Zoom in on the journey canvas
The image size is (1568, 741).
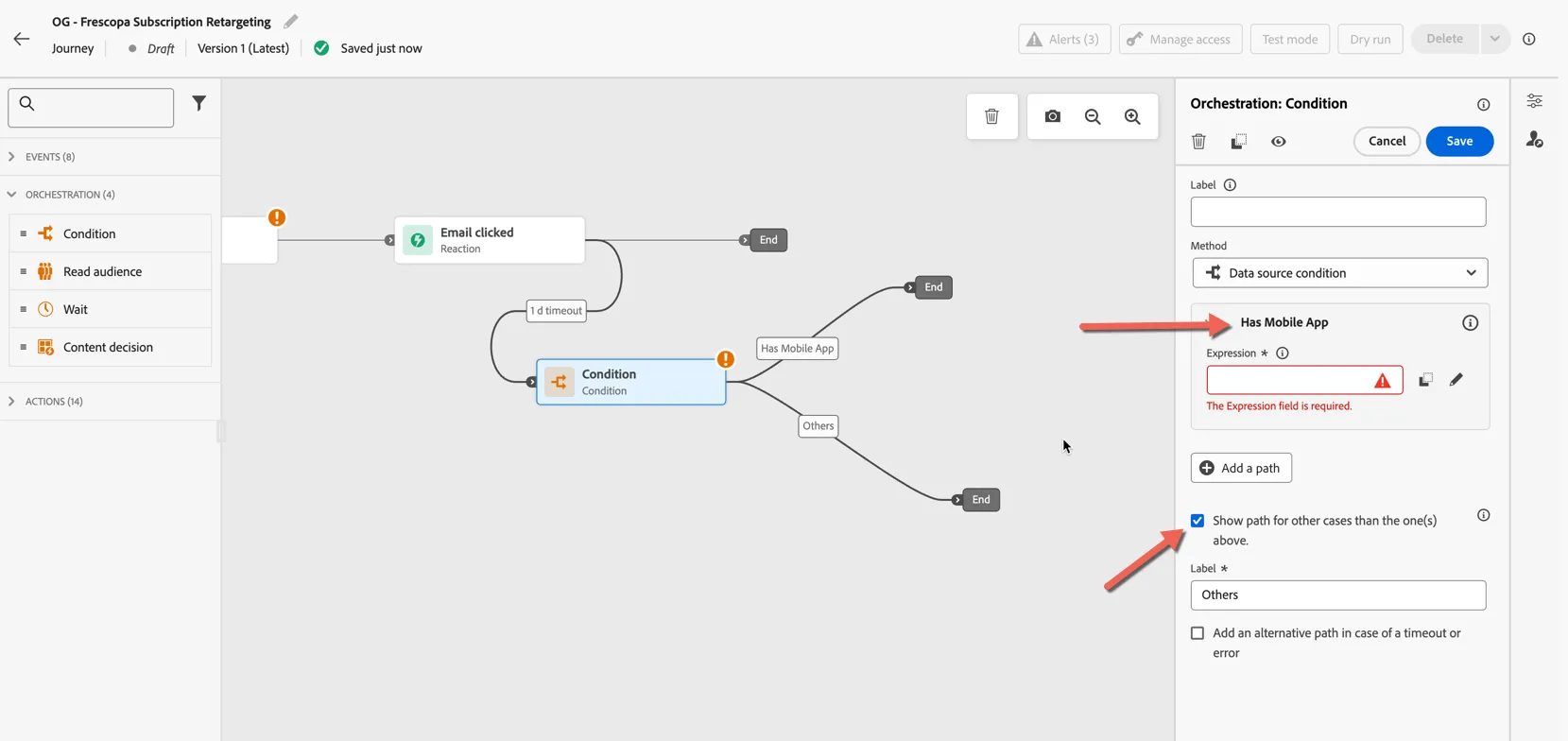pyautogui.click(x=1132, y=116)
